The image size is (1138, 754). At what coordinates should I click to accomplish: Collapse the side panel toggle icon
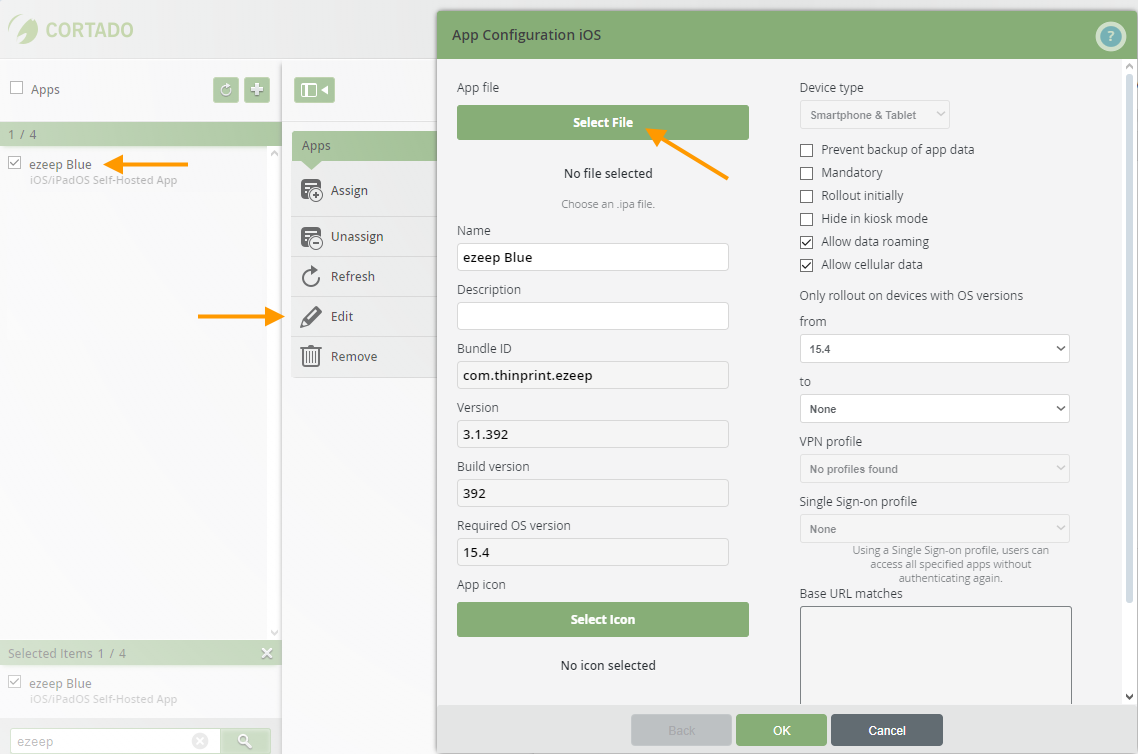[x=314, y=90]
